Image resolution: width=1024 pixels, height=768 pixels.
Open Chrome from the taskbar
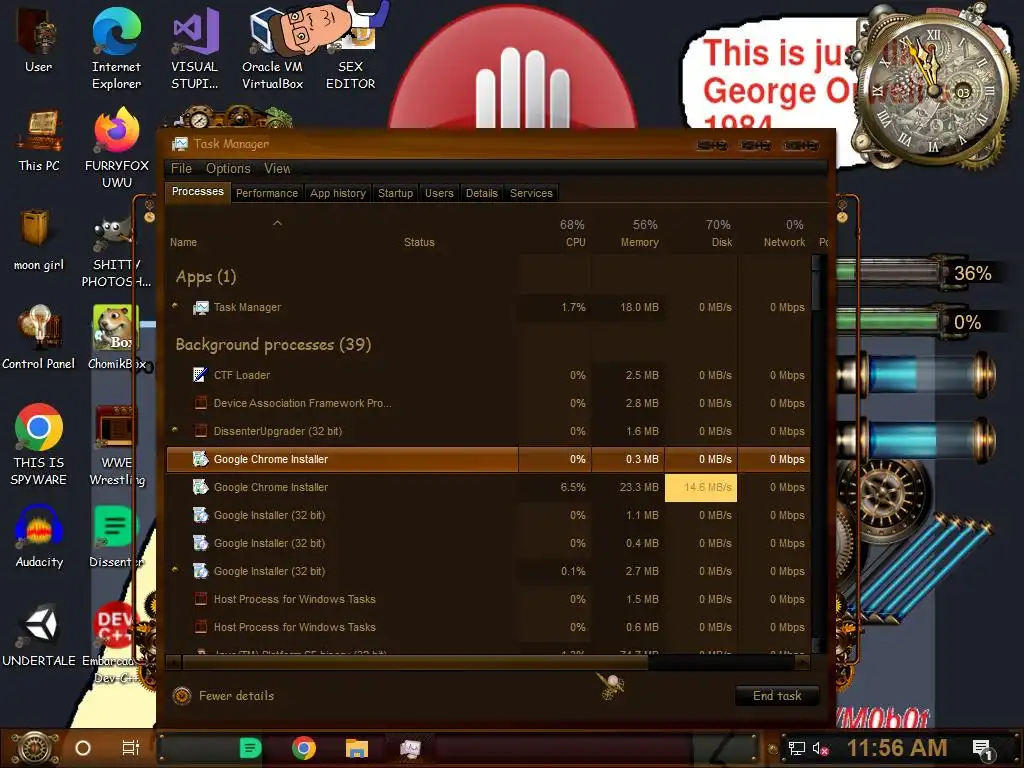click(304, 748)
